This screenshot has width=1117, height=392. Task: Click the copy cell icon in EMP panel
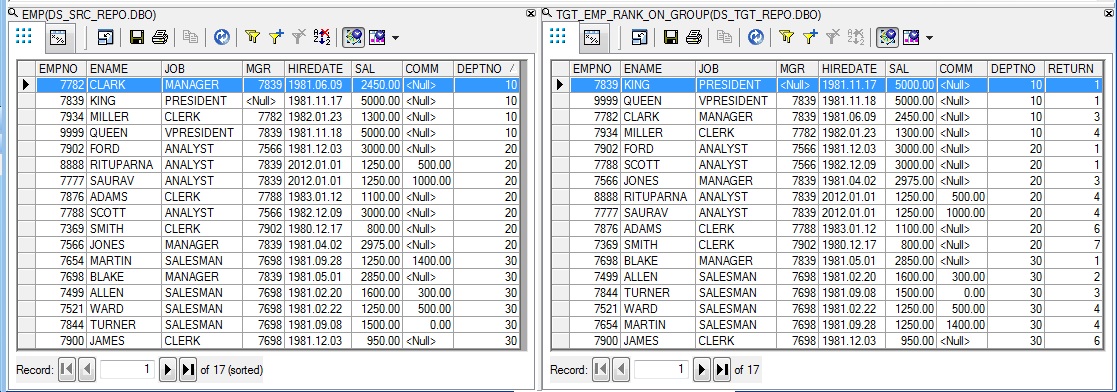pos(190,37)
